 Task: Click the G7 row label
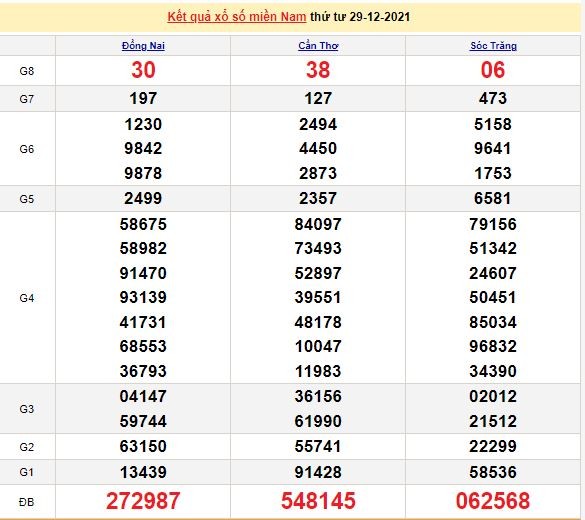point(27,99)
